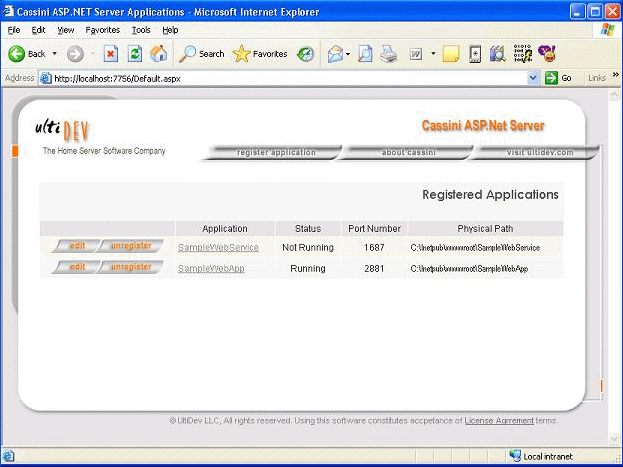Click the Application column header
Screen dimensions: 623x467
coord(225,229)
